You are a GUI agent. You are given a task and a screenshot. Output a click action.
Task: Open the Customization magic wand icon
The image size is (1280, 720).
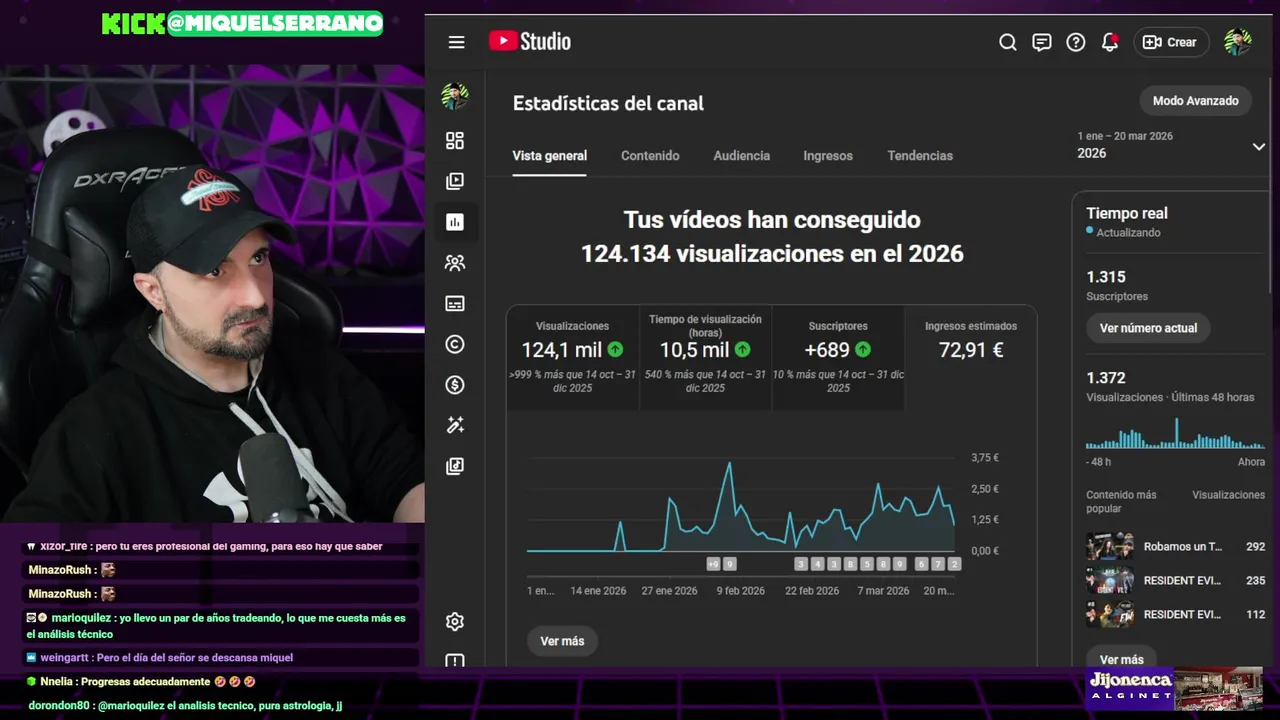(455, 425)
